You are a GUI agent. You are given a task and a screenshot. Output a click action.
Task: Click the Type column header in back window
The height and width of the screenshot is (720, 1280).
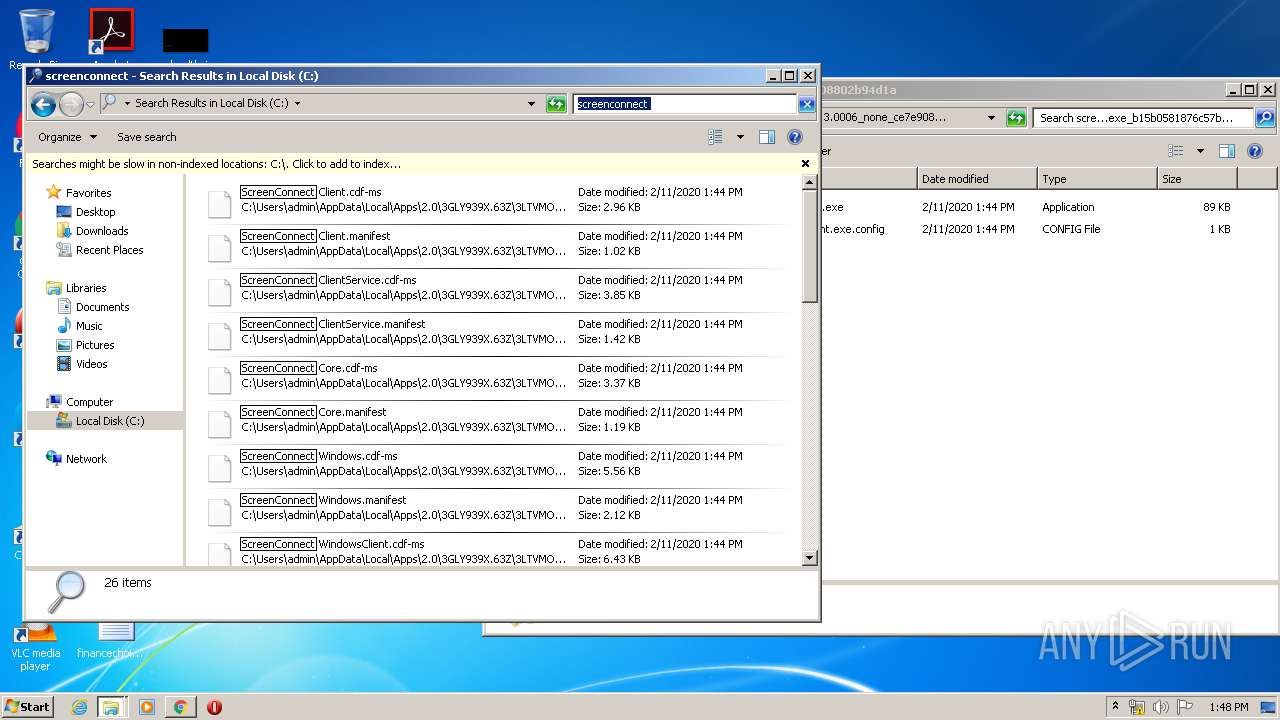(1097, 179)
